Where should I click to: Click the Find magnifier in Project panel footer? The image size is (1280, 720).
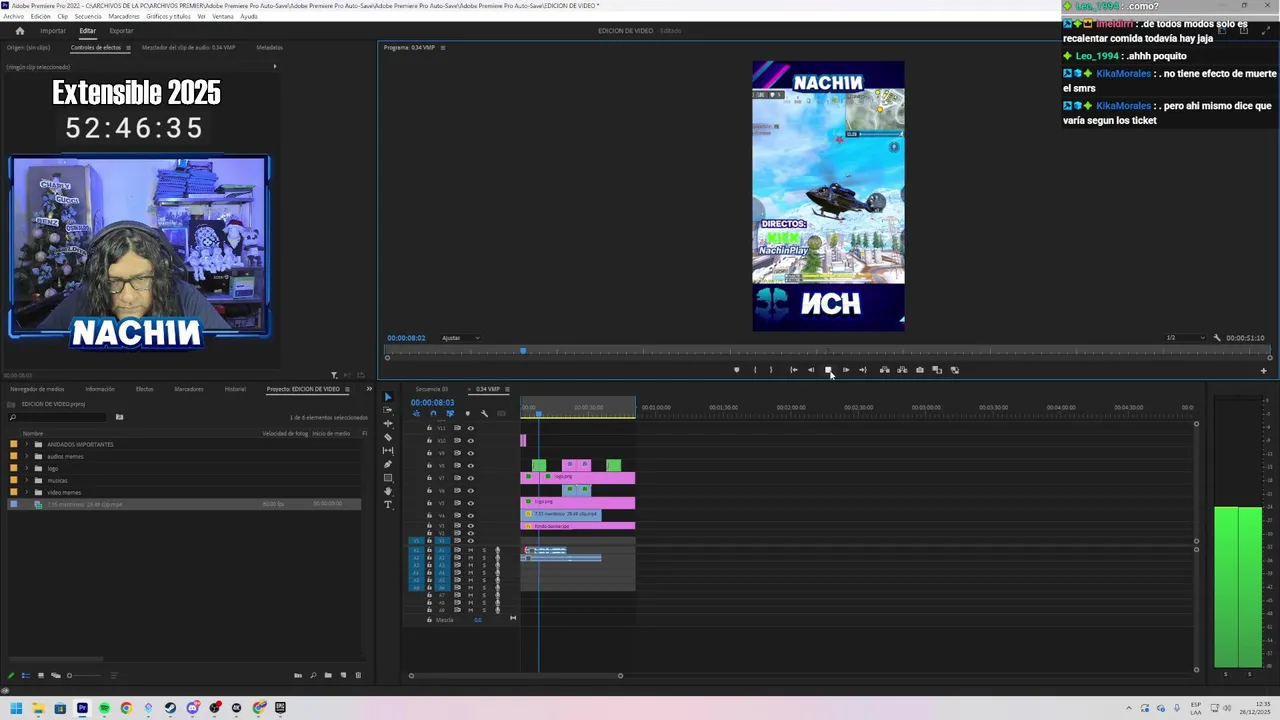click(313, 675)
